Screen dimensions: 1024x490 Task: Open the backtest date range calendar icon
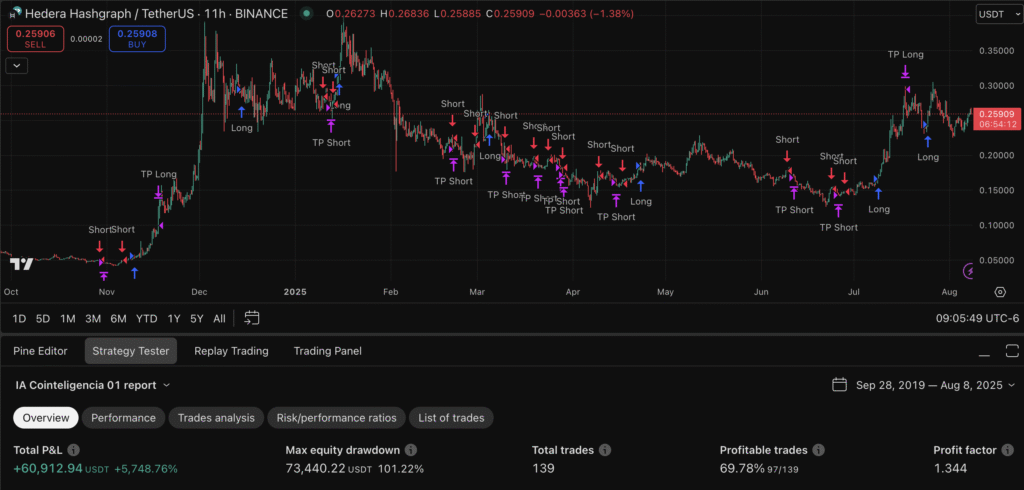[840, 384]
